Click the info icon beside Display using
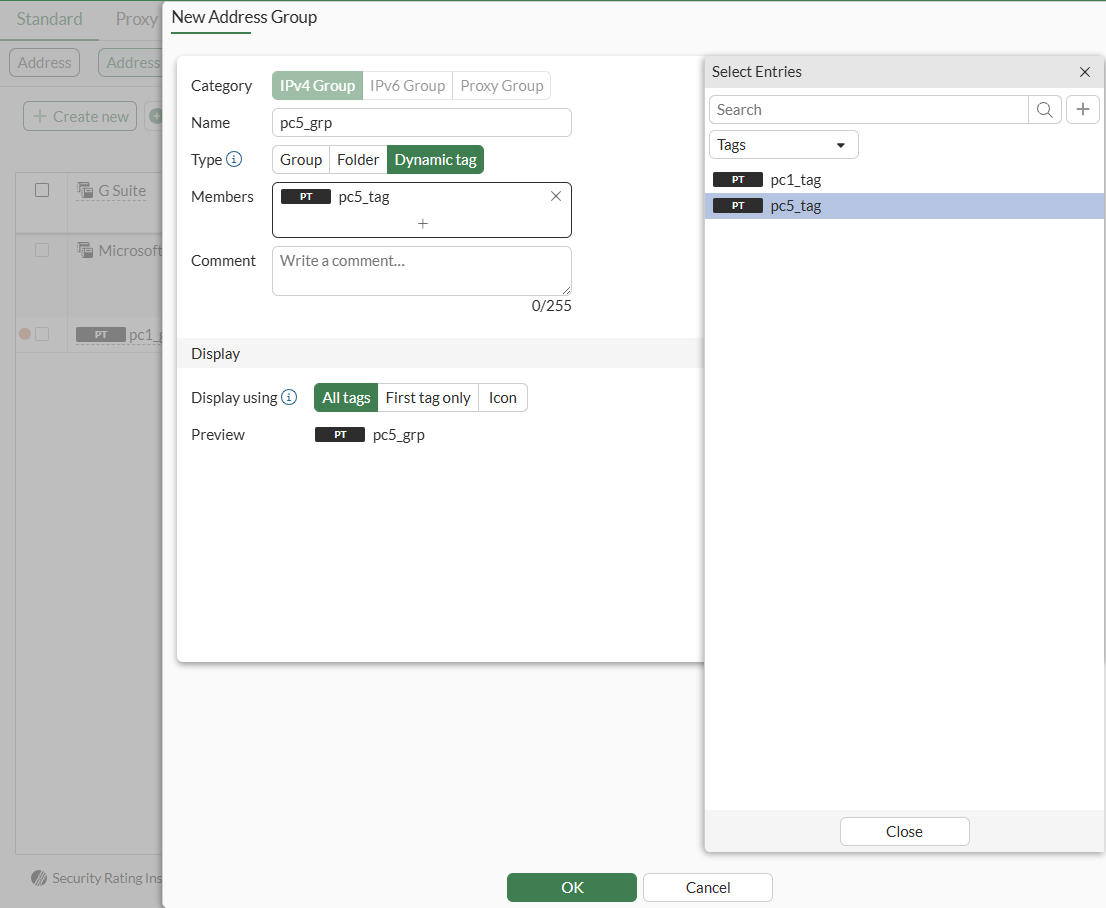Image resolution: width=1106 pixels, height=908 pixels. (289, 397)
